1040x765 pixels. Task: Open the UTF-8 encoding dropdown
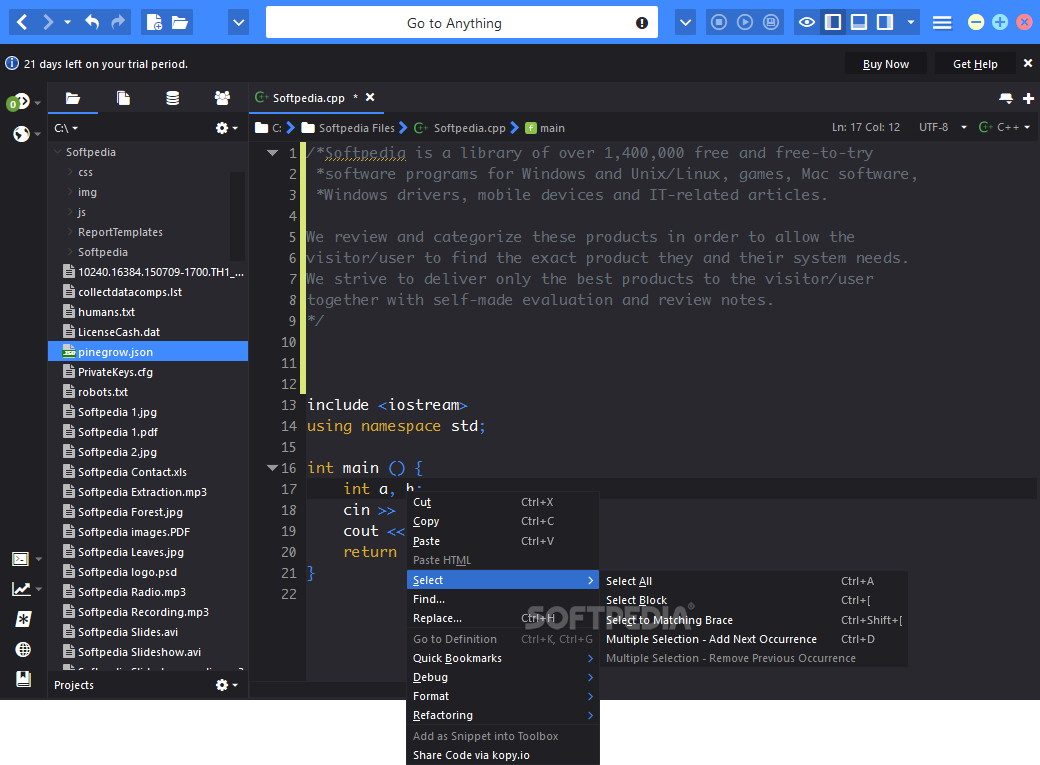point(942,127)
